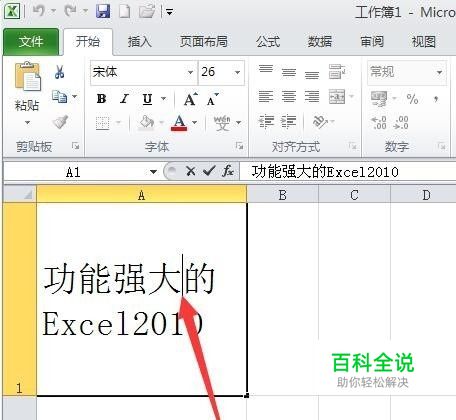Confirm the entry with the checkmark button
The width and height of the screenshot is (456, 420).
tap(209, 171)
